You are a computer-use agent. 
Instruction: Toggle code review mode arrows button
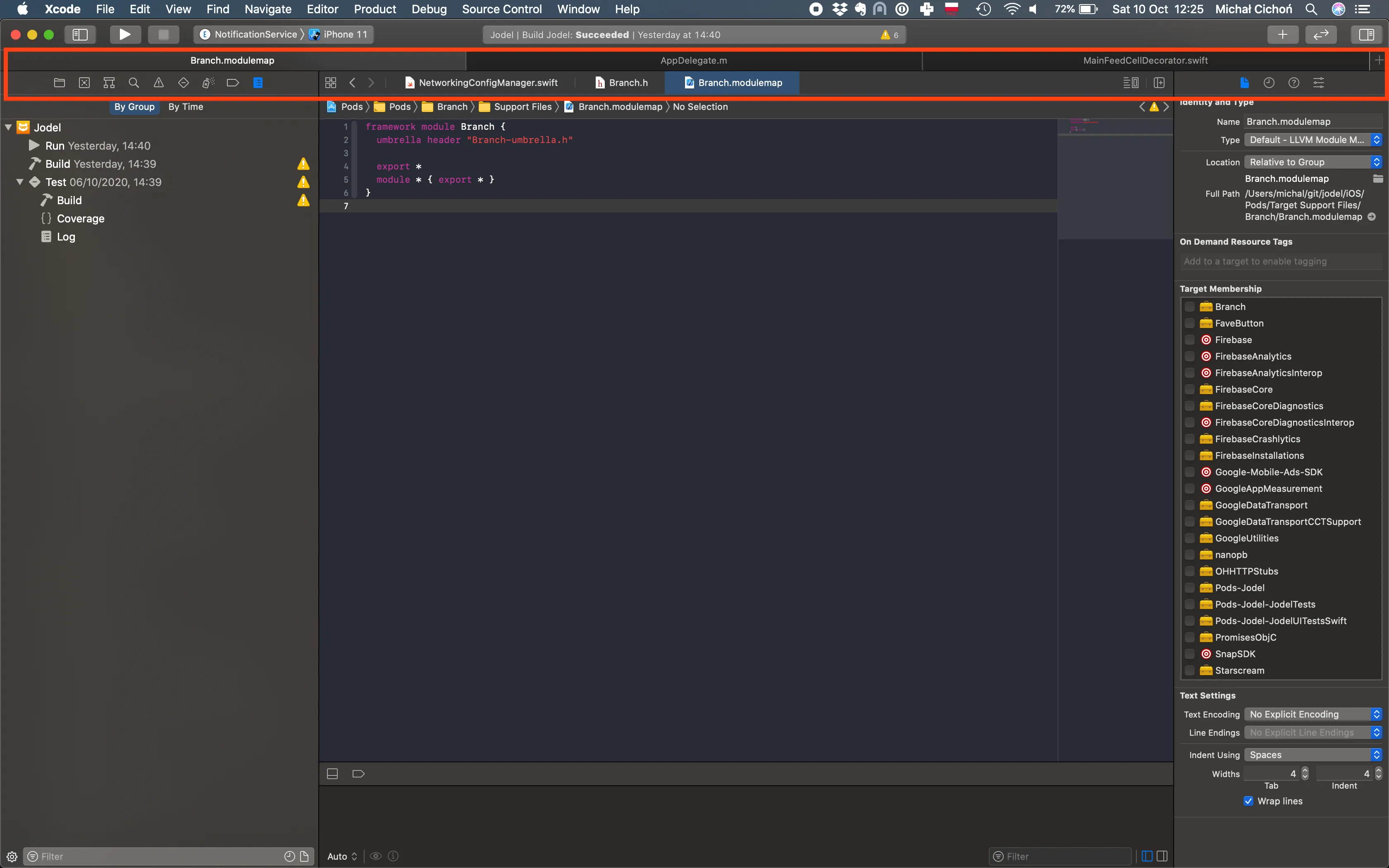point(1321,34)
